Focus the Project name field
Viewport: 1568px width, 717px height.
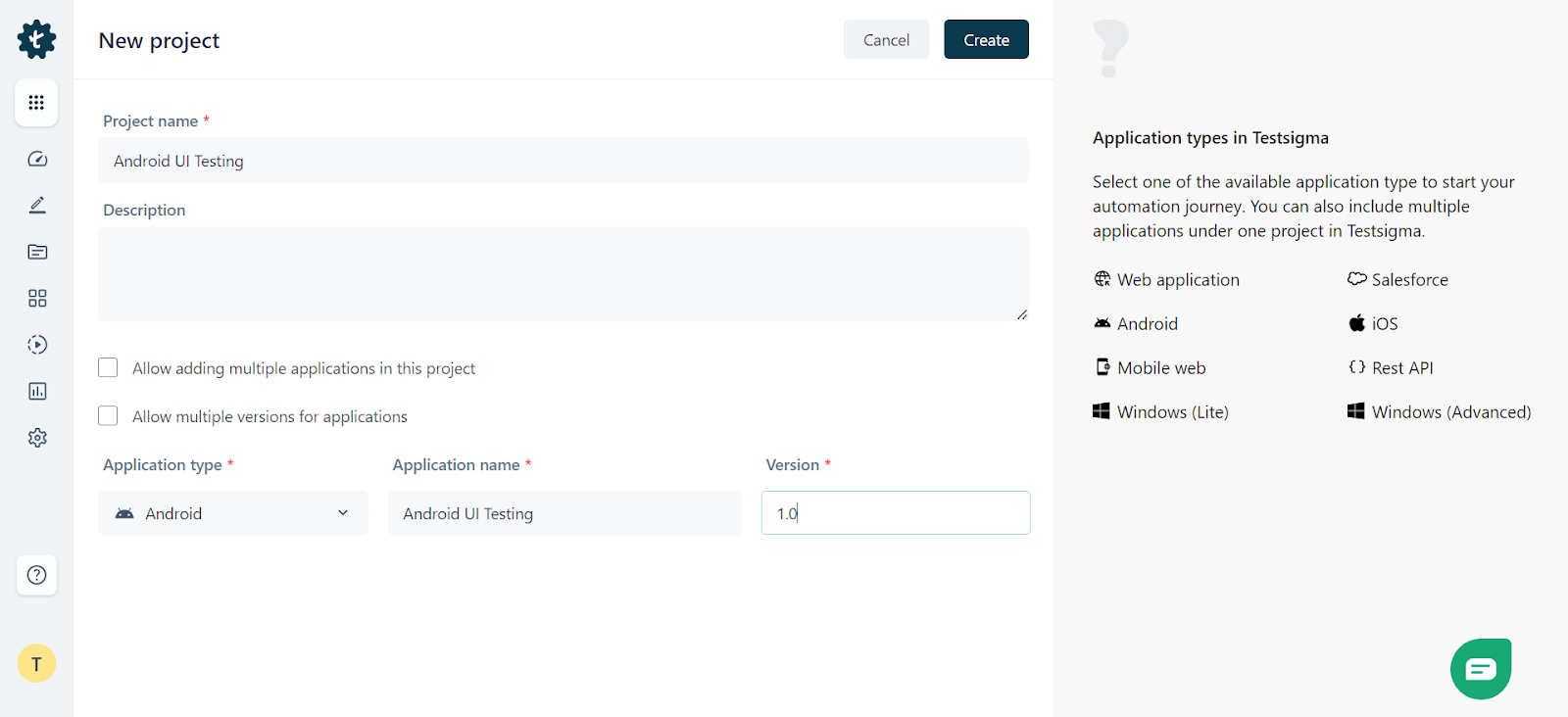[563, 161]
